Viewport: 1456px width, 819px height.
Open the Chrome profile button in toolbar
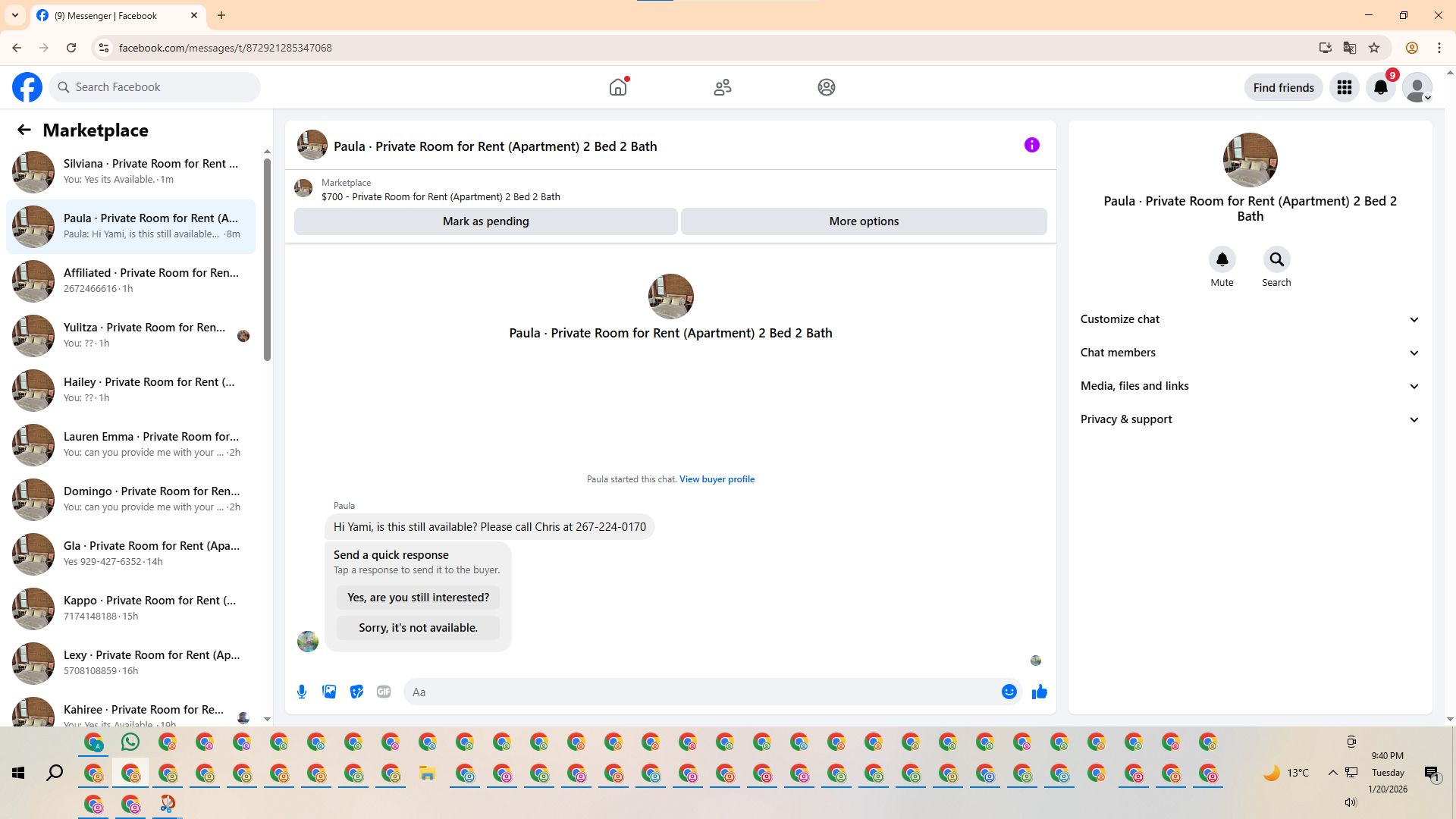pos(1412,48)
